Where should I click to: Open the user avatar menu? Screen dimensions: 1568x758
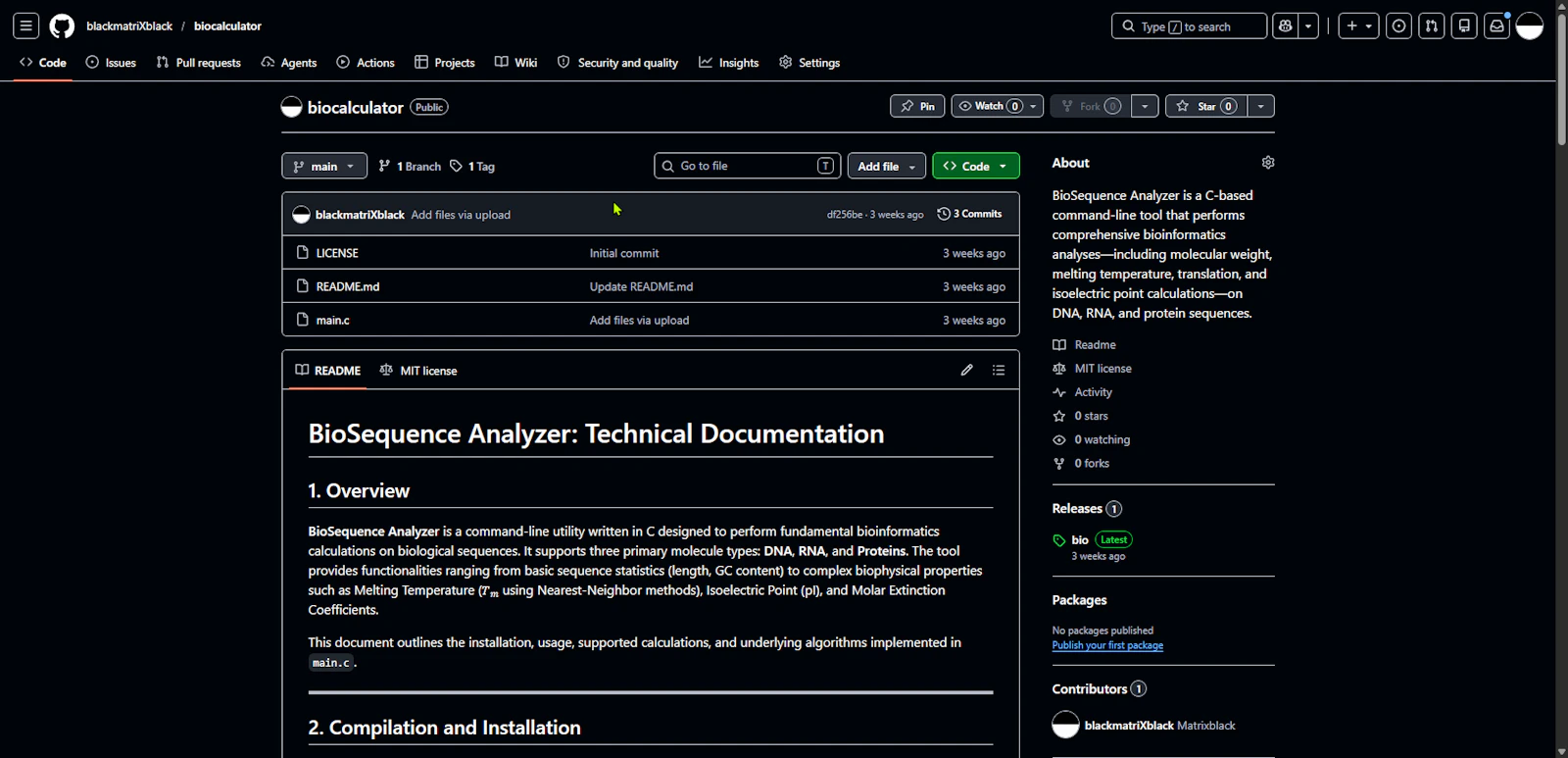pyautogui.click(x=1530, y=26)
